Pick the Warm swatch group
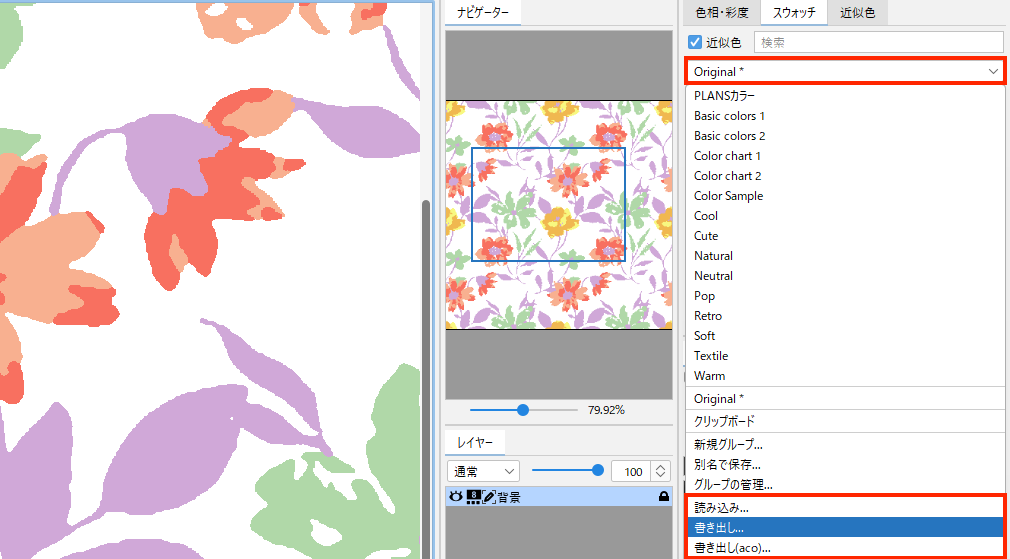 coord(846,375)
